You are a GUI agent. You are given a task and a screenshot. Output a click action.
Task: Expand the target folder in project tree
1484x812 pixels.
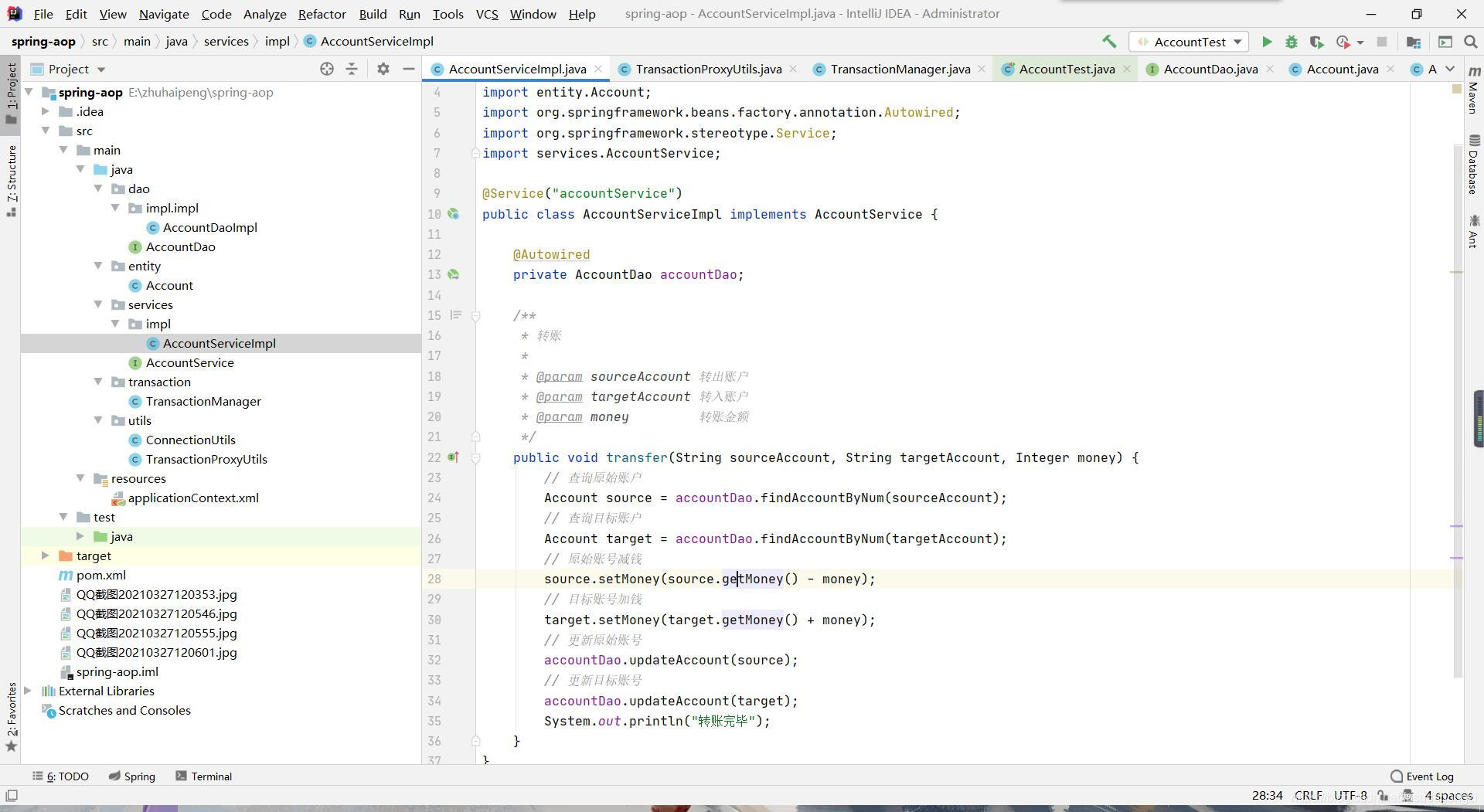click(46, 555)
